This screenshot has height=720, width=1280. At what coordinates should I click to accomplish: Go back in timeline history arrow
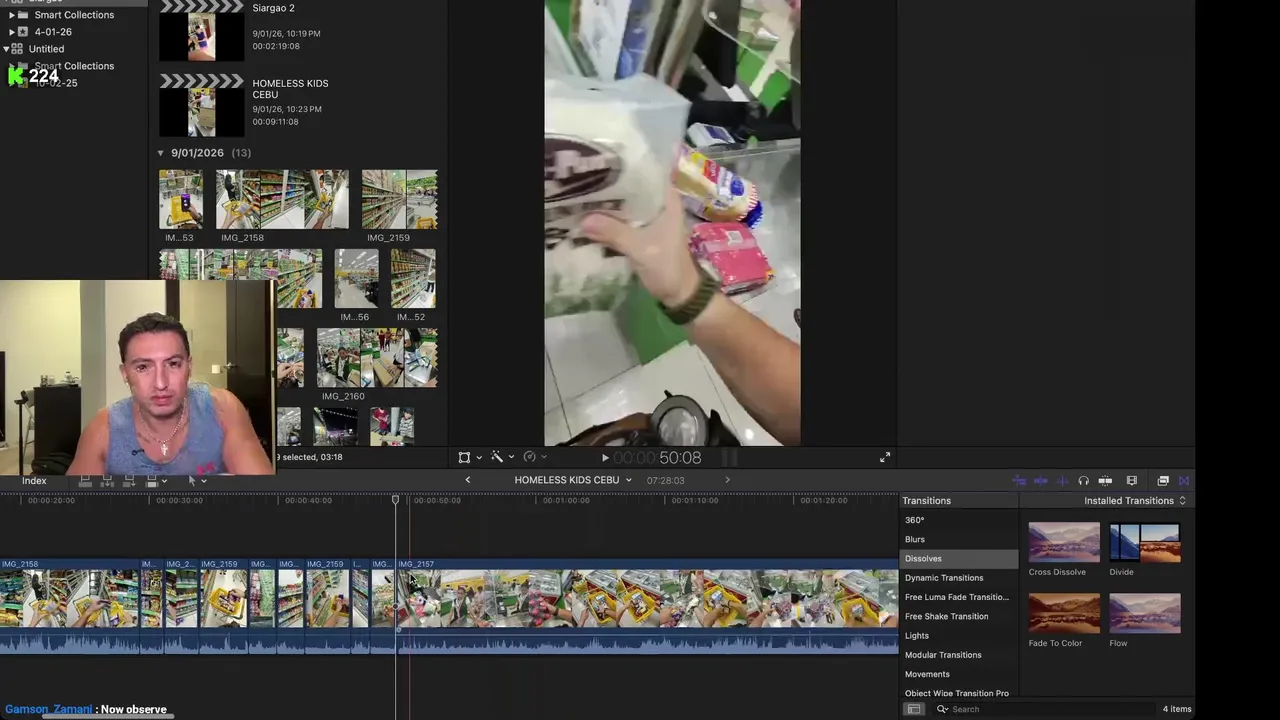[x=467, y=480]
